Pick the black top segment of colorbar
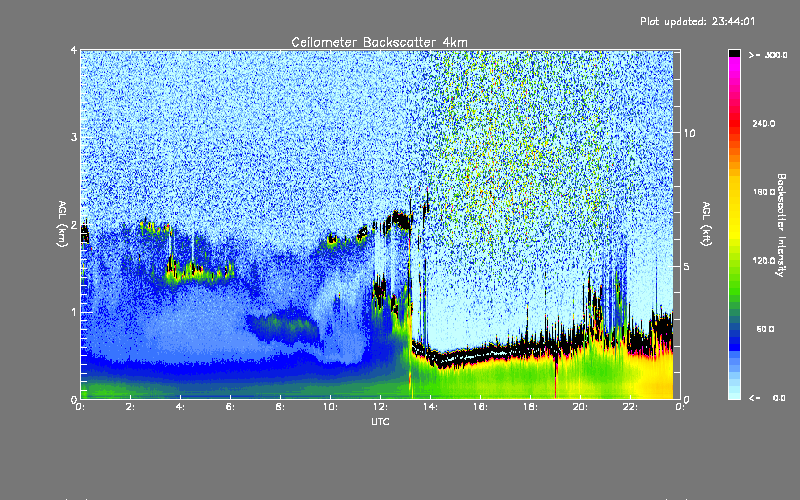 [x=734, y=53]
